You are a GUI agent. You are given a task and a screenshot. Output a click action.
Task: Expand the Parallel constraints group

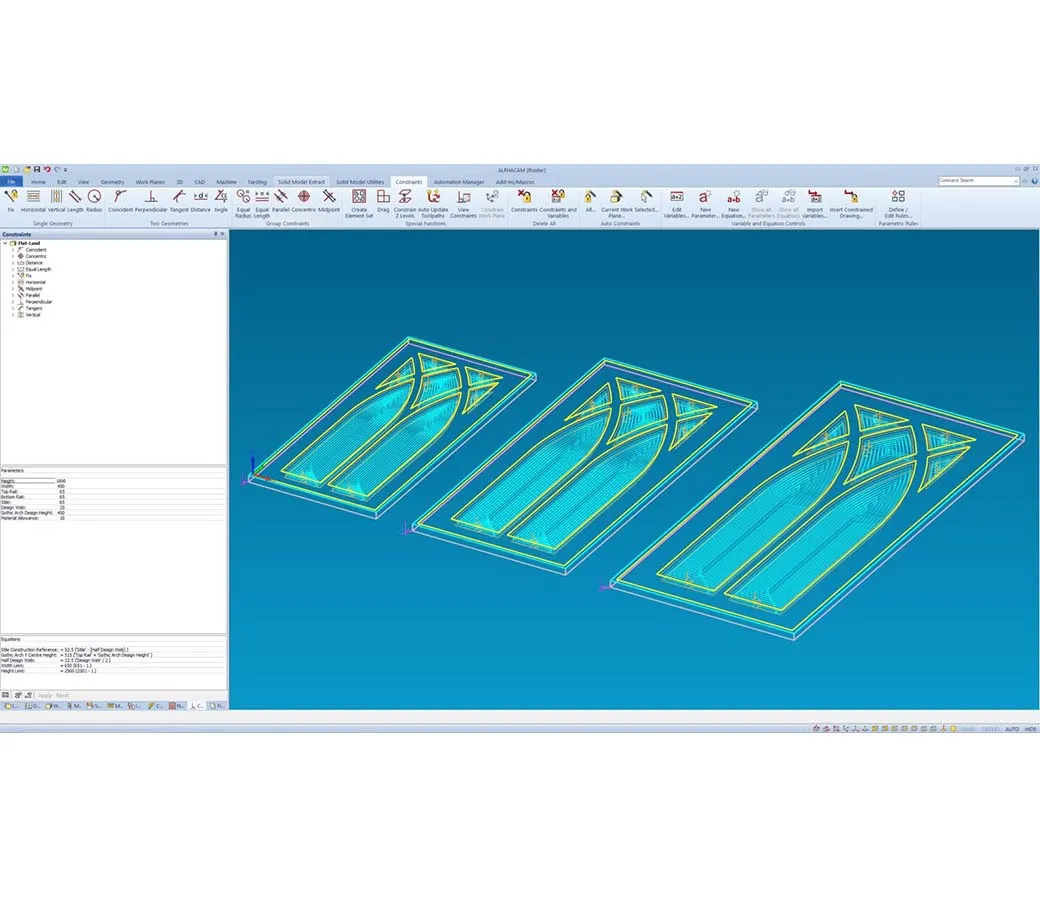(x=13, y=295)
